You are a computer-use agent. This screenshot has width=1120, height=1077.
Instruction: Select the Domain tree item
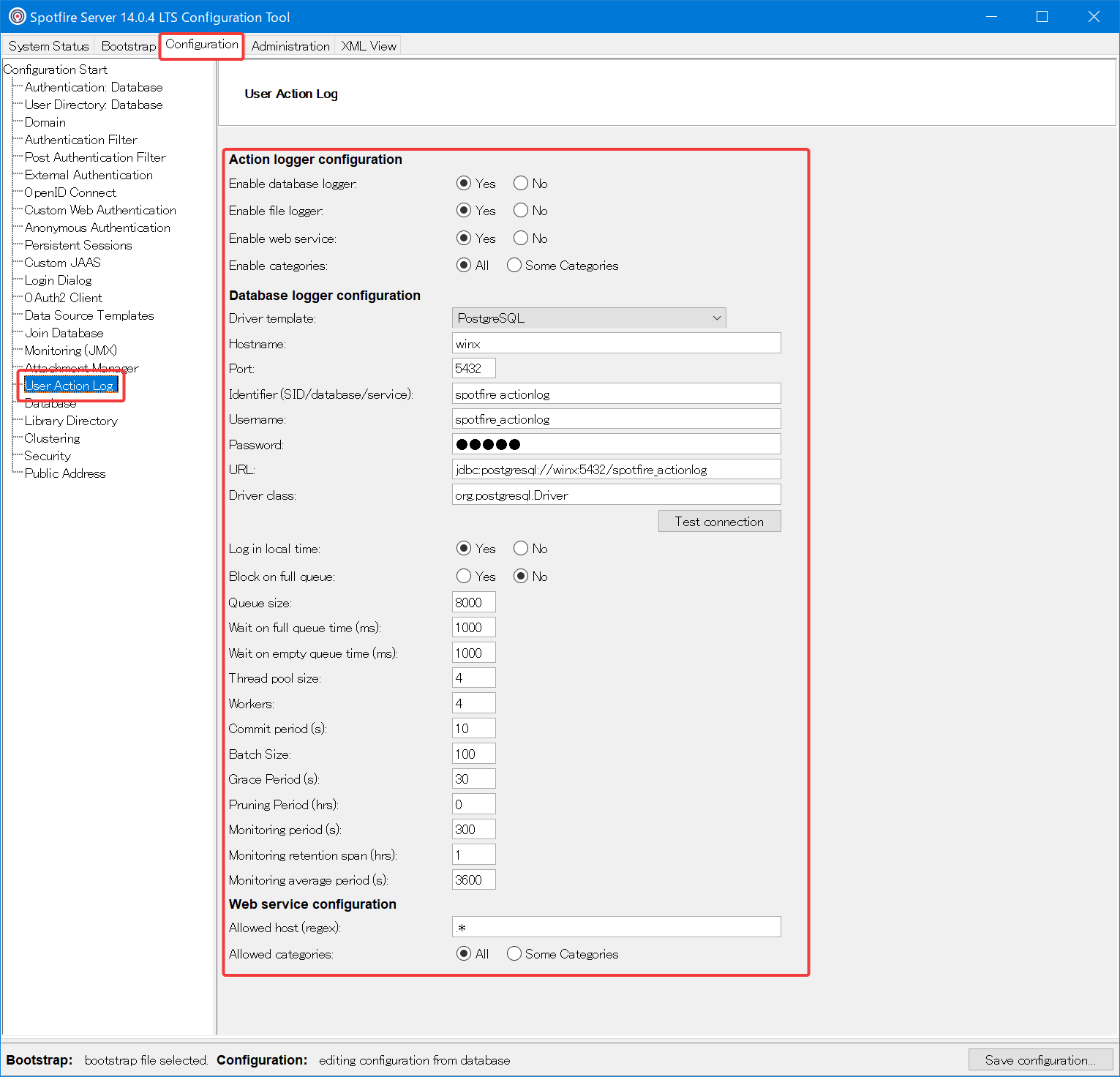click(x=45, y=122)
